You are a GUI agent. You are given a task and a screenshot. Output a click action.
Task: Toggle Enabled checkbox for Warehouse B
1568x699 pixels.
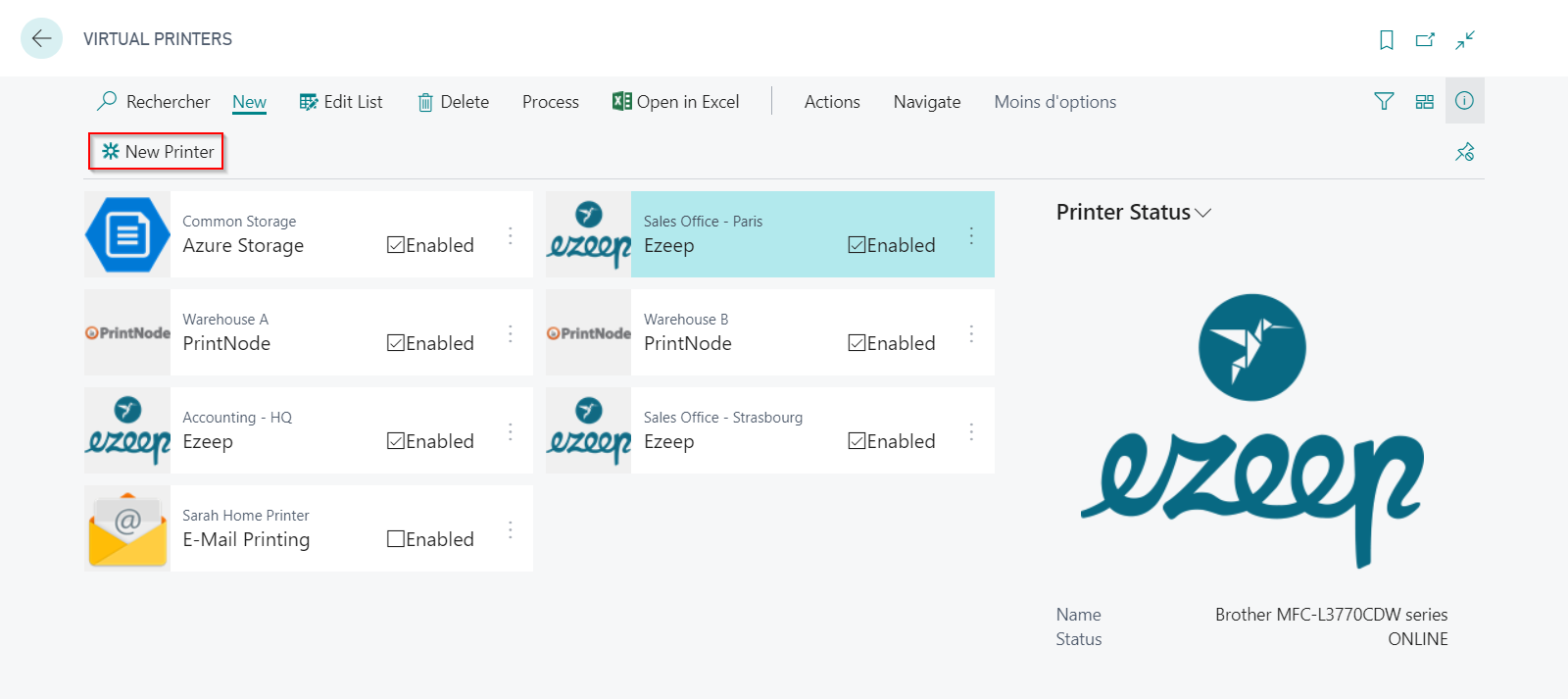click(x=857, y=342)
